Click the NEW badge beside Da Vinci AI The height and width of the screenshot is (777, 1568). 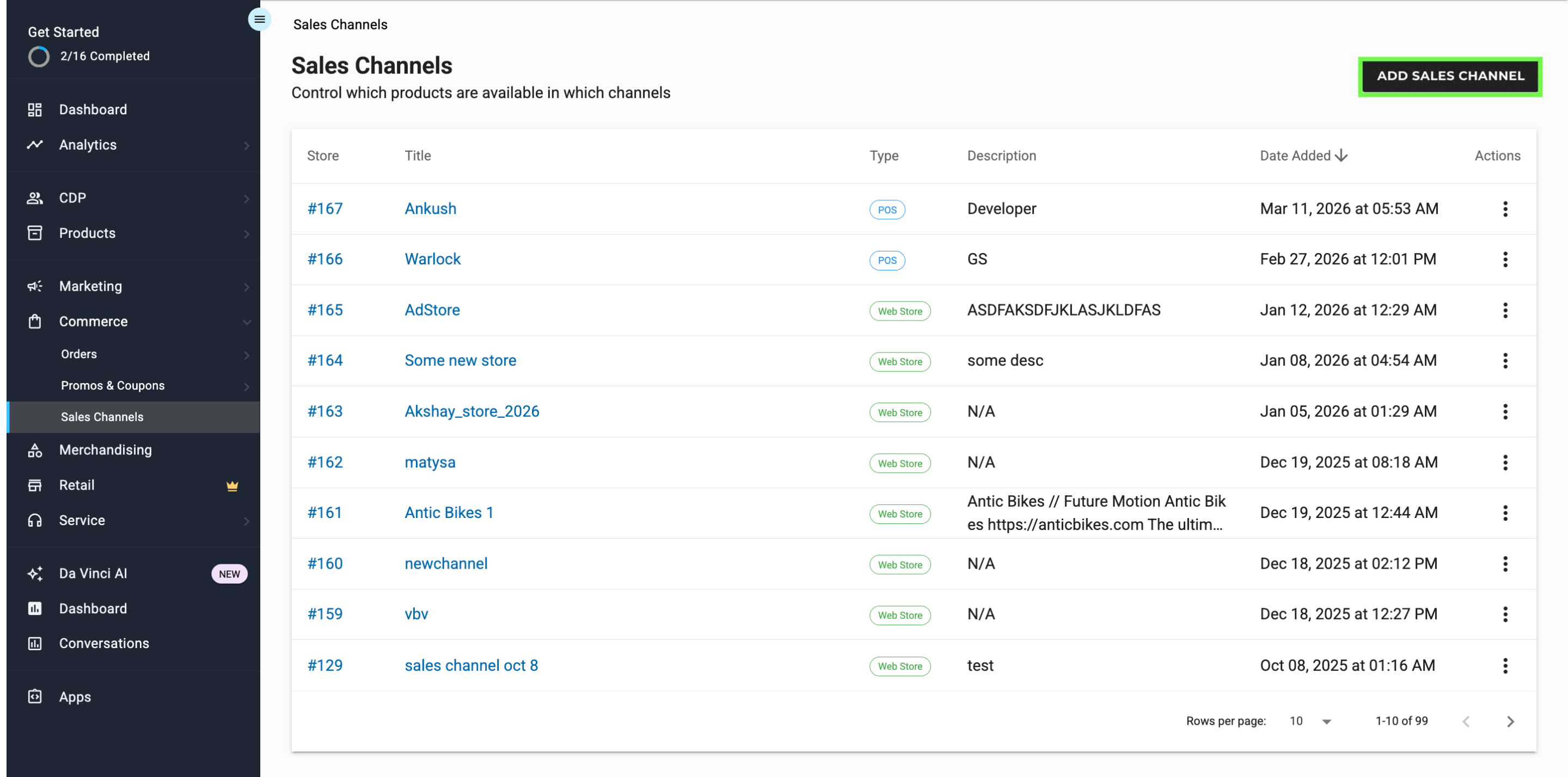click(229, 574)
